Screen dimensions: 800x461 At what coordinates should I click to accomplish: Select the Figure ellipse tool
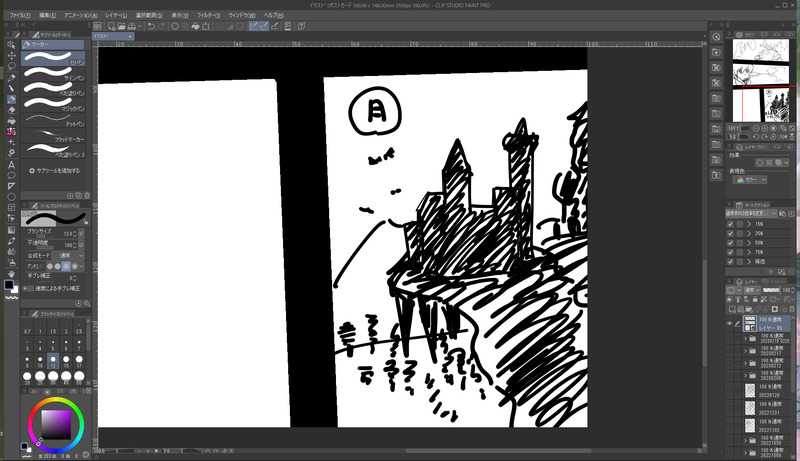[x=11, y=197]
